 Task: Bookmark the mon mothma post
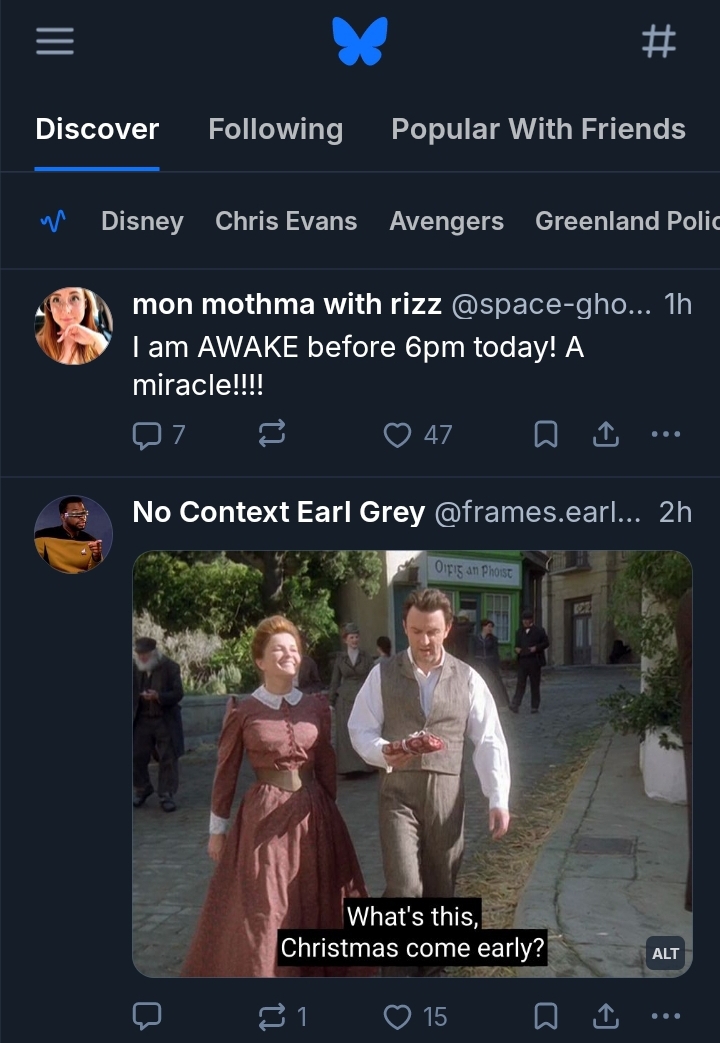(x=546, y=434)
